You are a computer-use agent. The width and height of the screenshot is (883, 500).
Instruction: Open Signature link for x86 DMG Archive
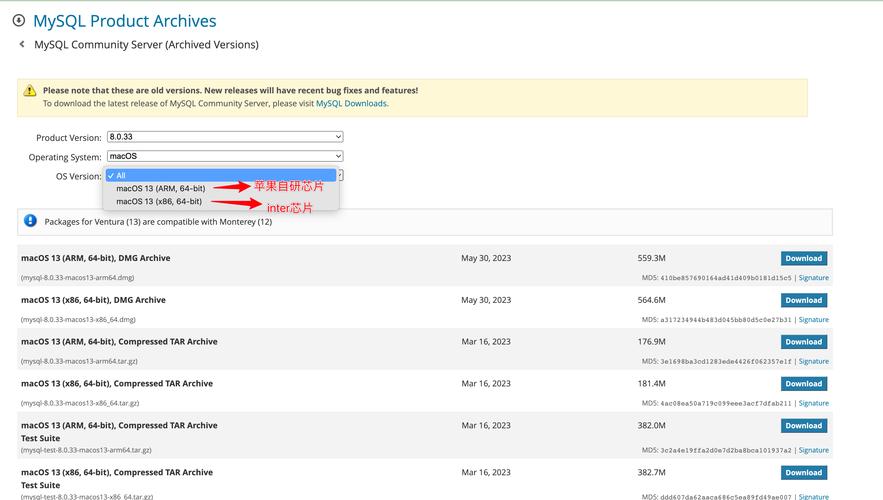click(813, 320)
